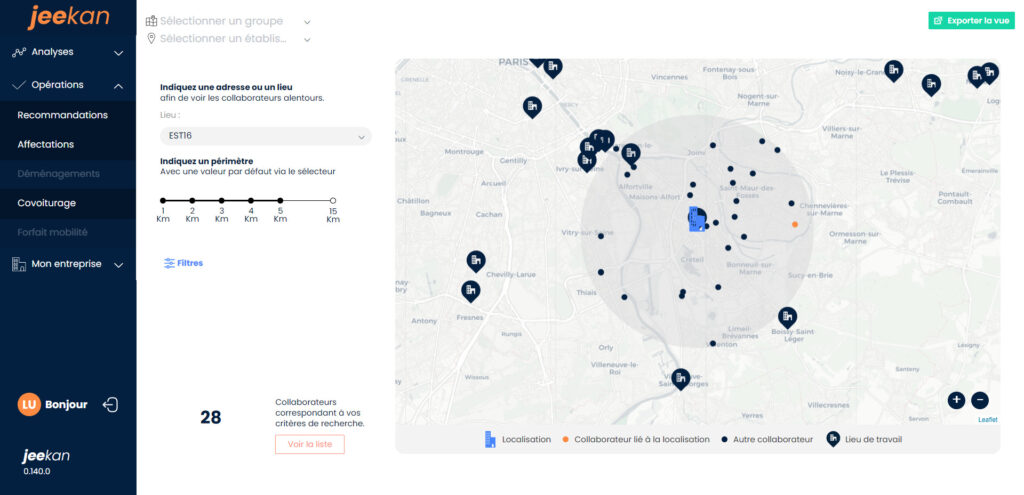Select the 15 Km perimeter point
The height and width of the screenshot is (495, 1024).
tap(333, 201)
